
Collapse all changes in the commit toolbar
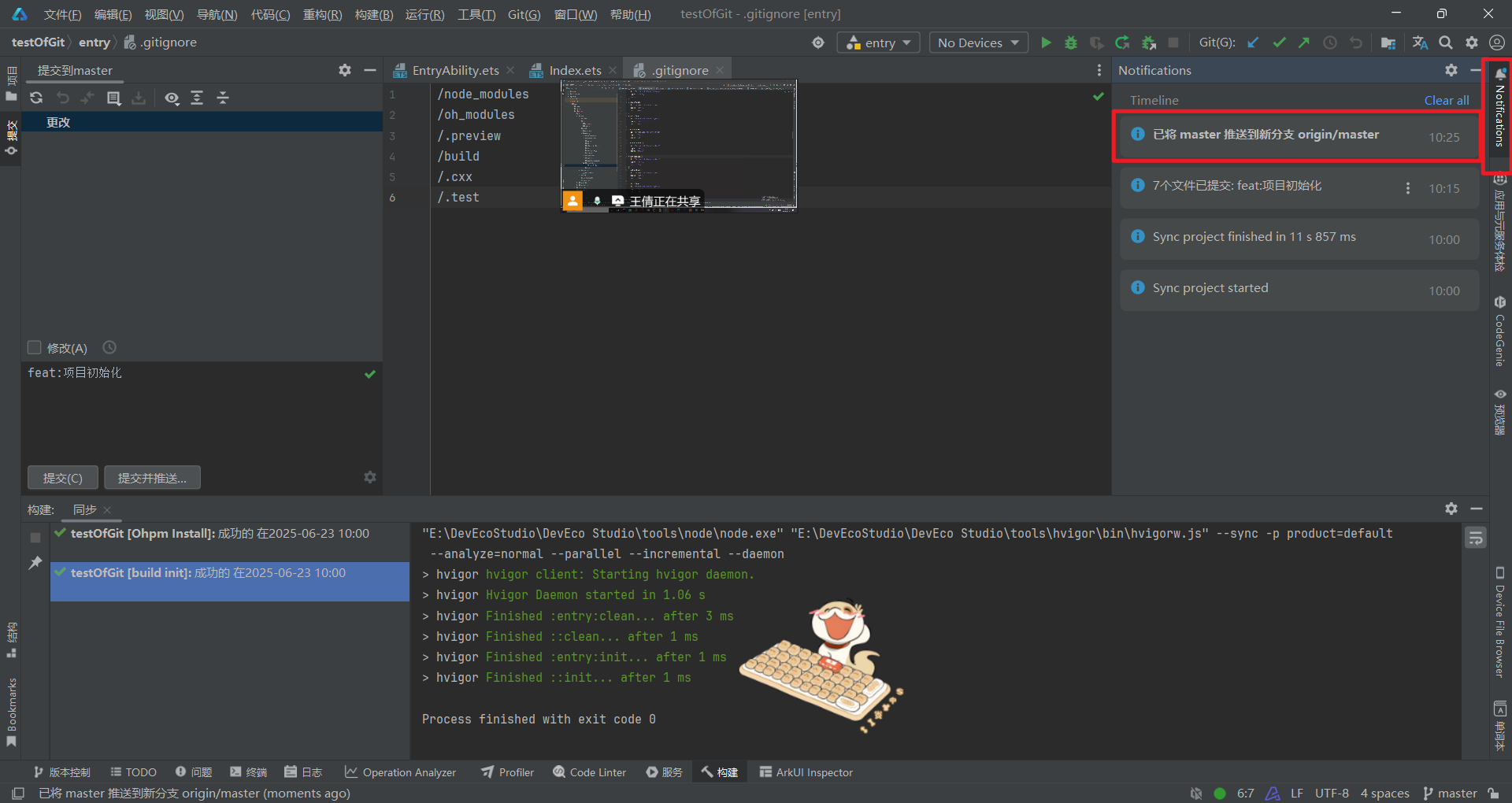point(223,98)
